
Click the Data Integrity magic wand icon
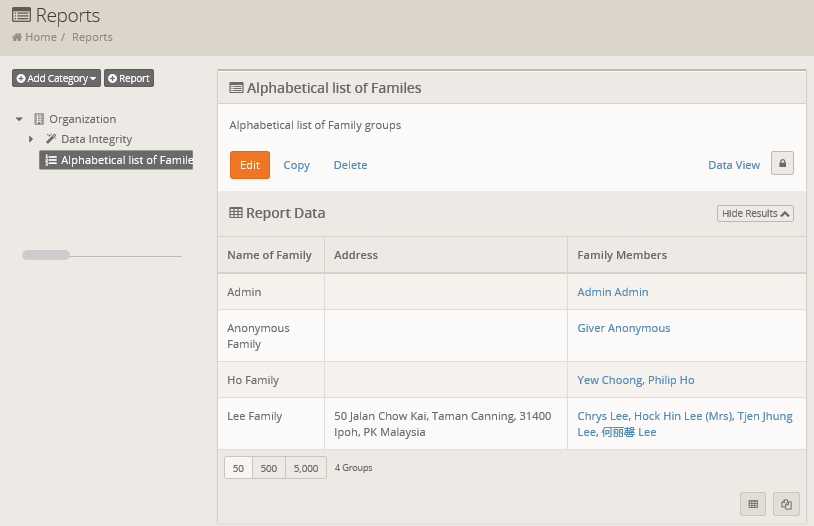[51, 139]
